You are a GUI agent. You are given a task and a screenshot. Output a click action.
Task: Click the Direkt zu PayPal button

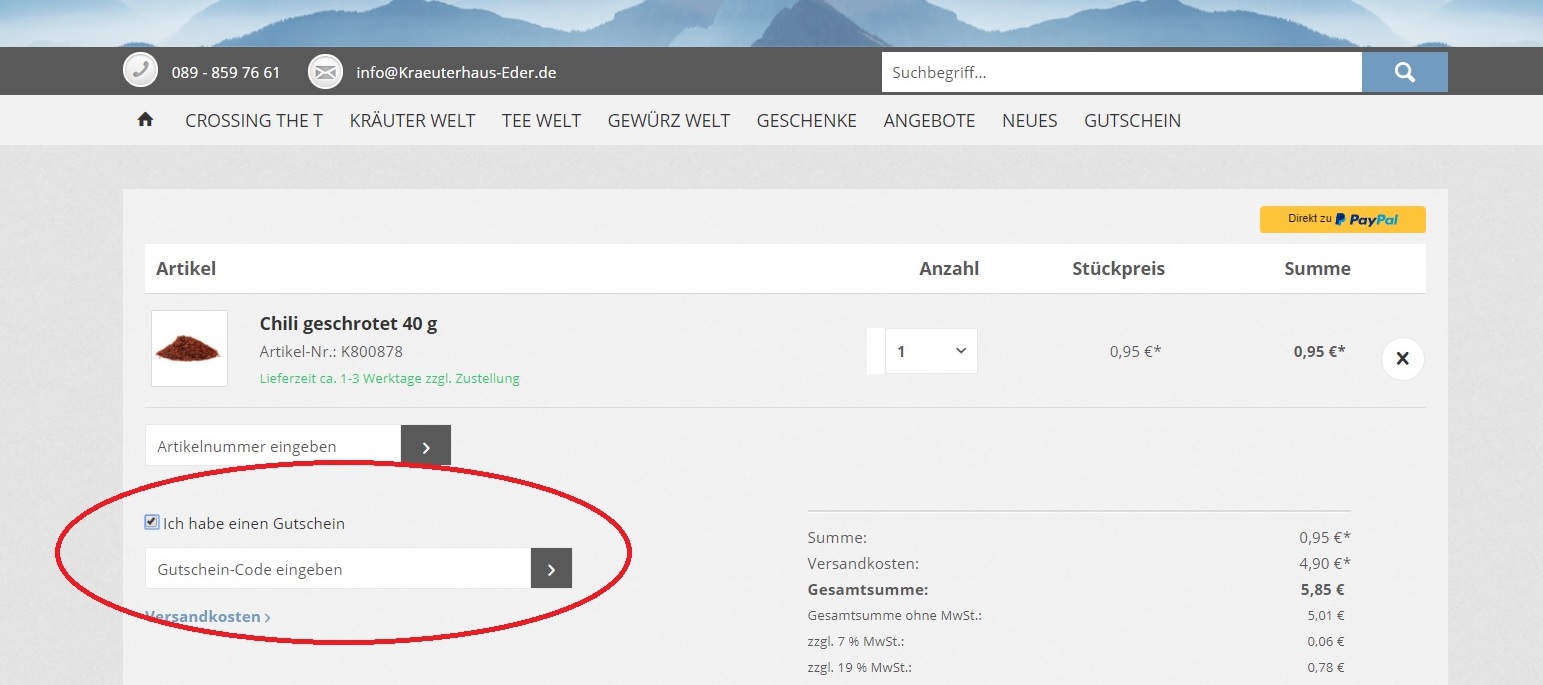[1342, 219]
